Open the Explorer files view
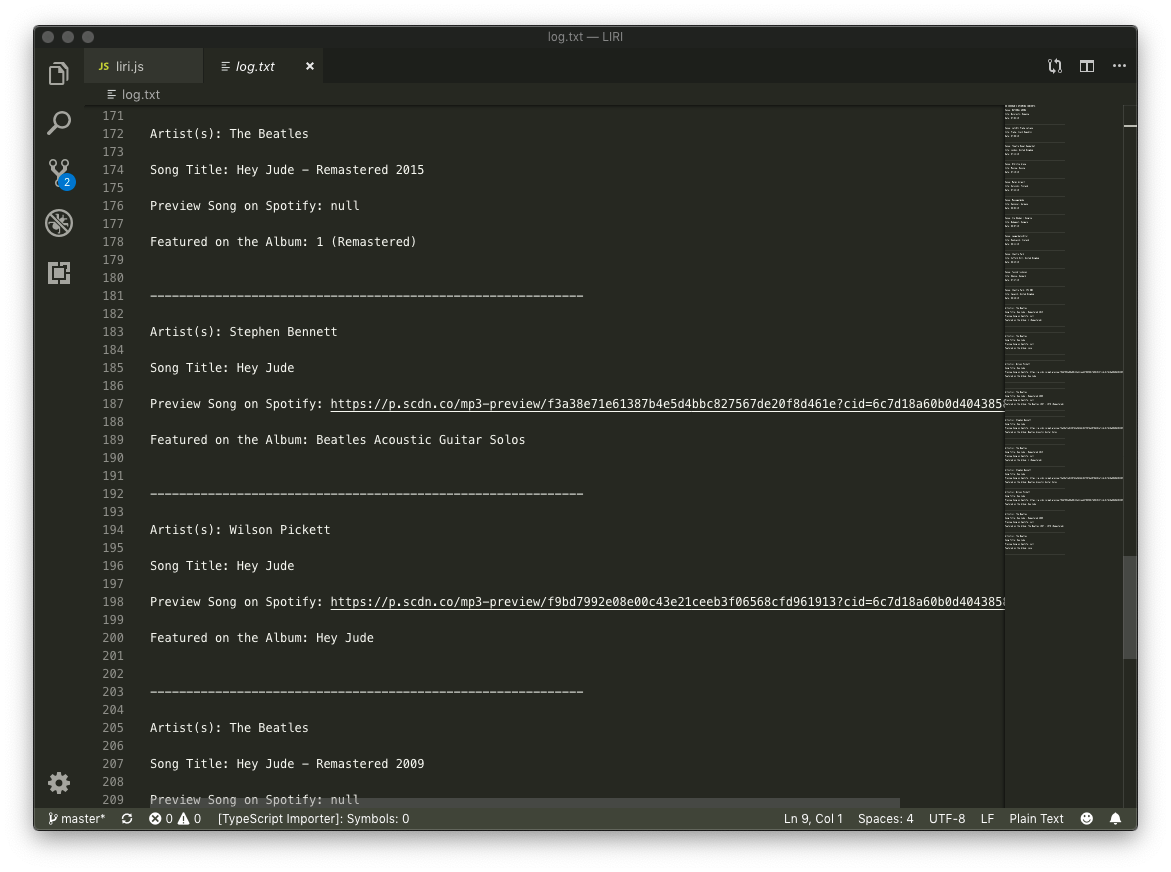1171x872 pixels. coord(59,73)
